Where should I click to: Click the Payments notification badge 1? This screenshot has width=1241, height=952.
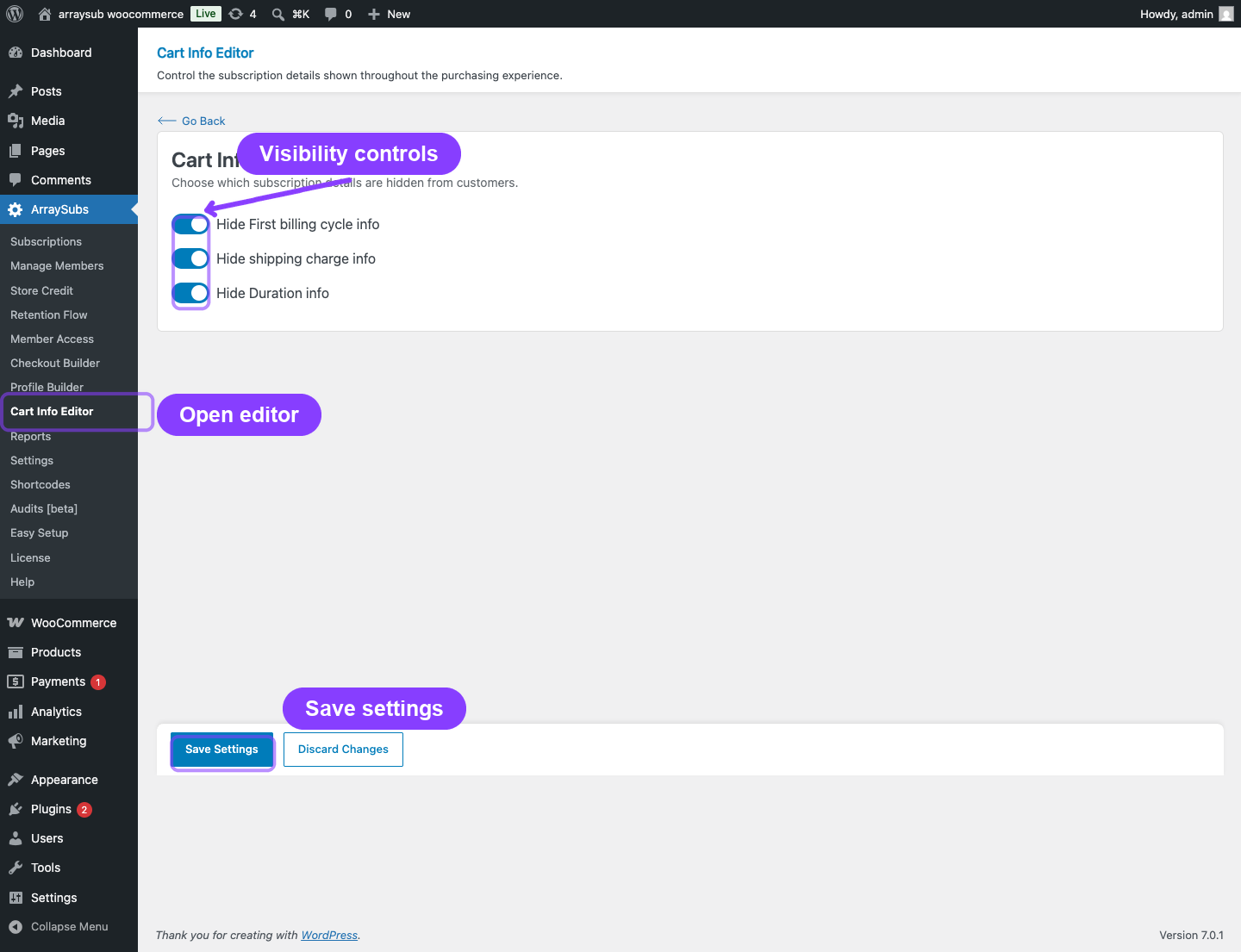(x=98, y=682)
